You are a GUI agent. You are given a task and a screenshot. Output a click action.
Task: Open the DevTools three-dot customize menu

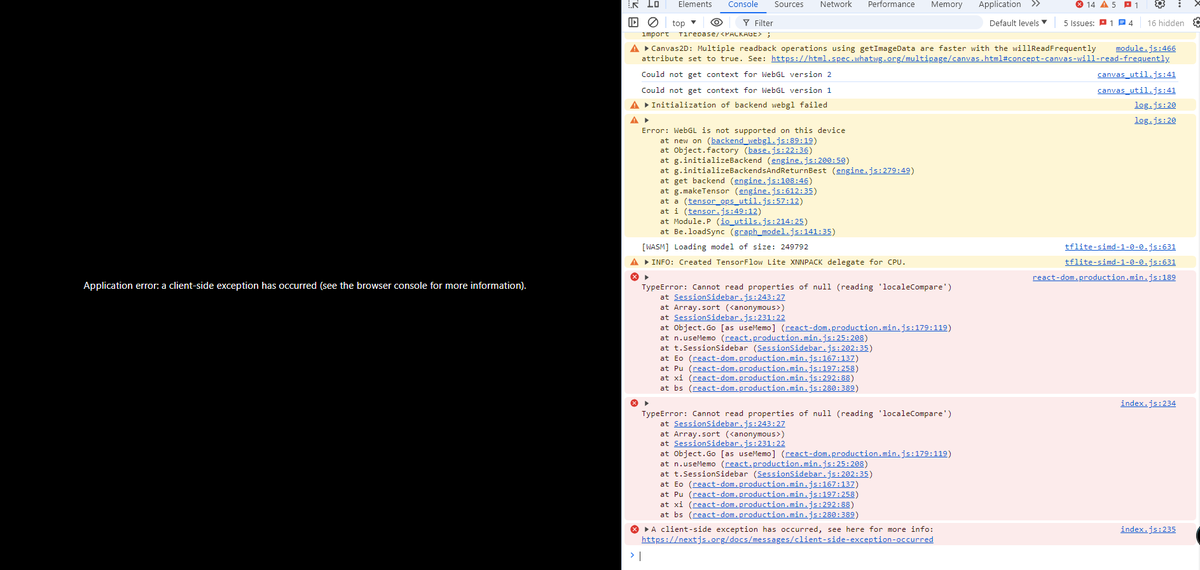(1181, 5)
